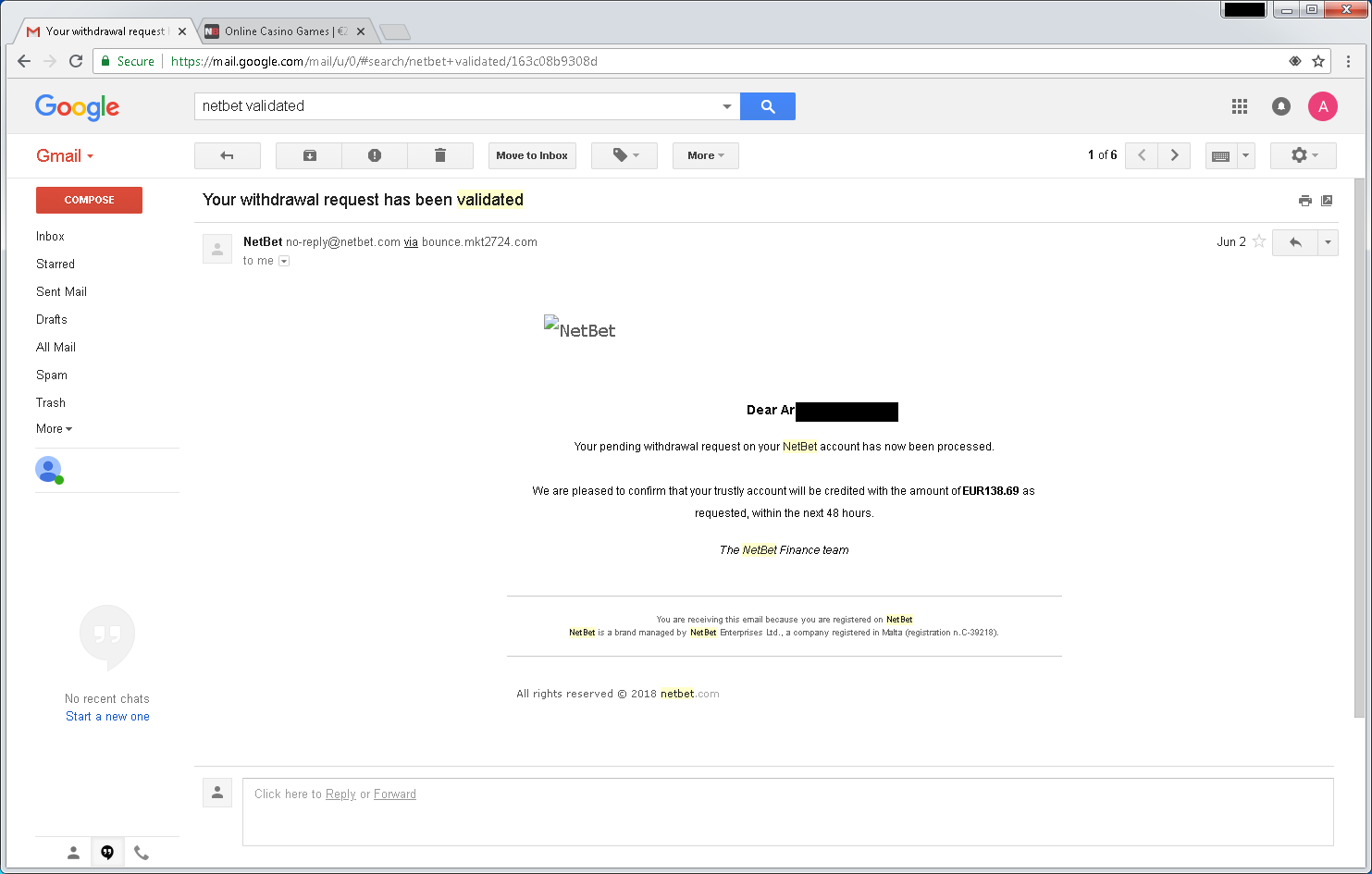Image resolution: width=1372 pixels, height=874 pixels.
Task: Click the search field with netbet validated
Action: pos(458,106)
